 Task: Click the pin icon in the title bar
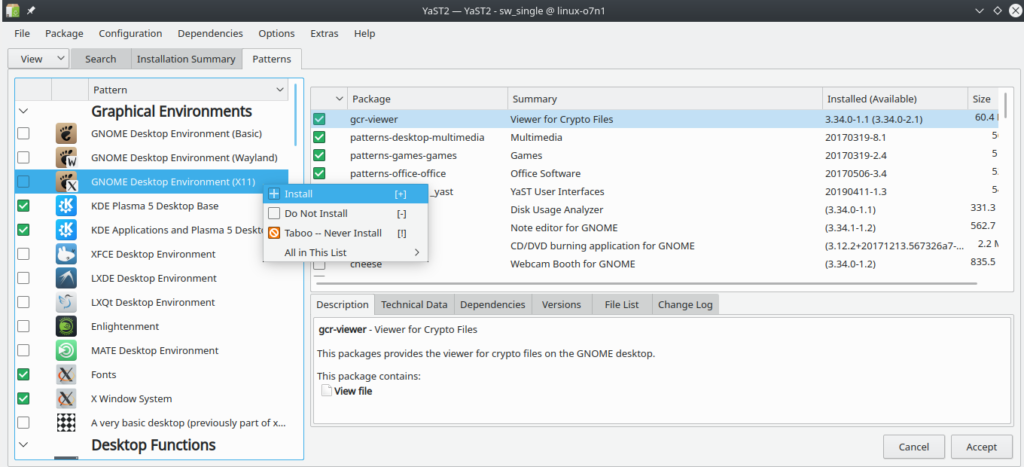(x=31, y=10)
